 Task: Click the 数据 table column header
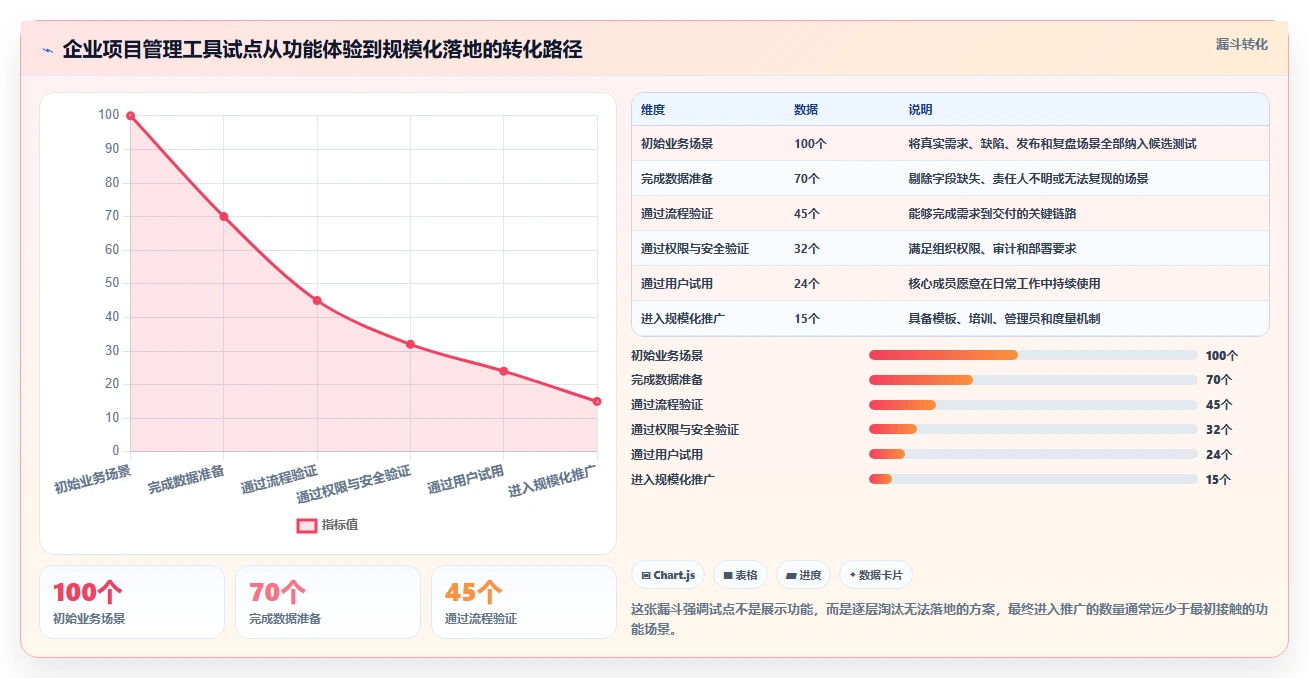tap(806, 109)
